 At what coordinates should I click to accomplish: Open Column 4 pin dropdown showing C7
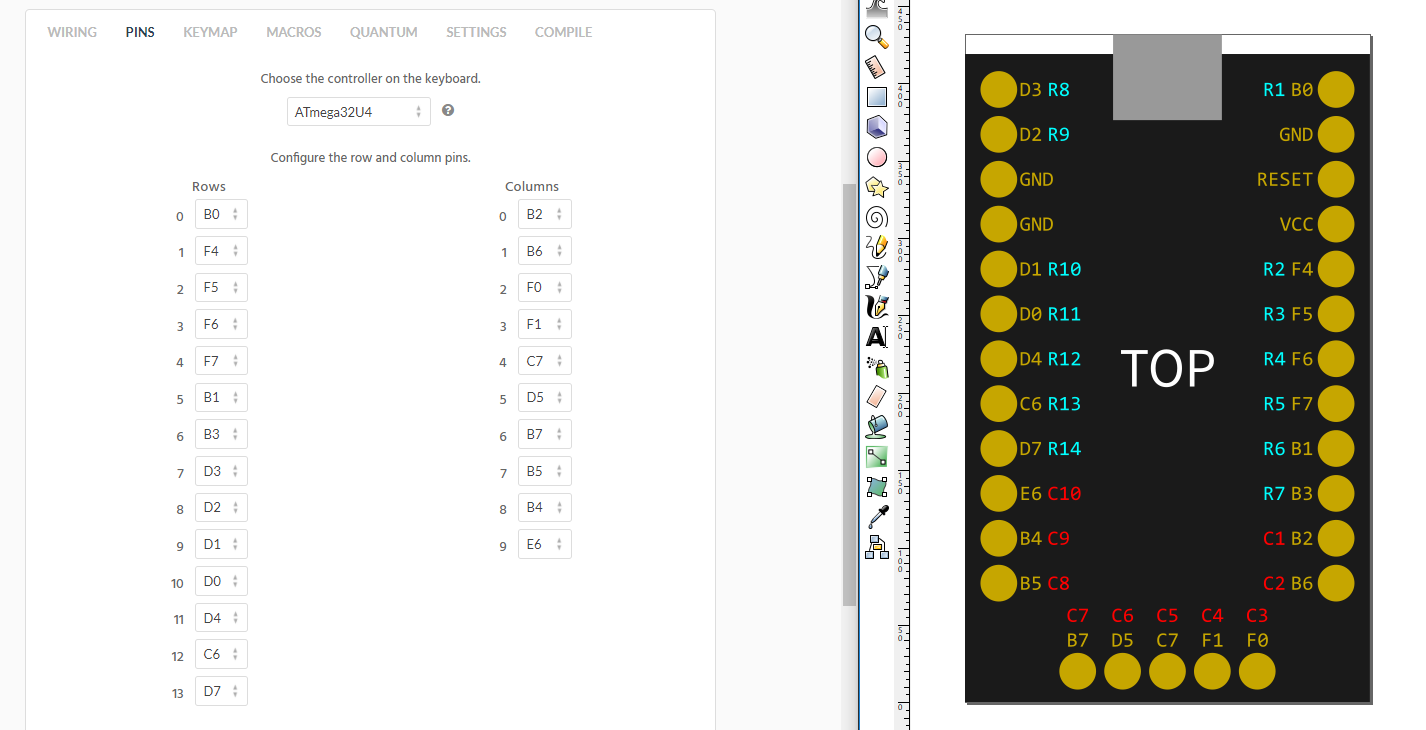[544, 361]
